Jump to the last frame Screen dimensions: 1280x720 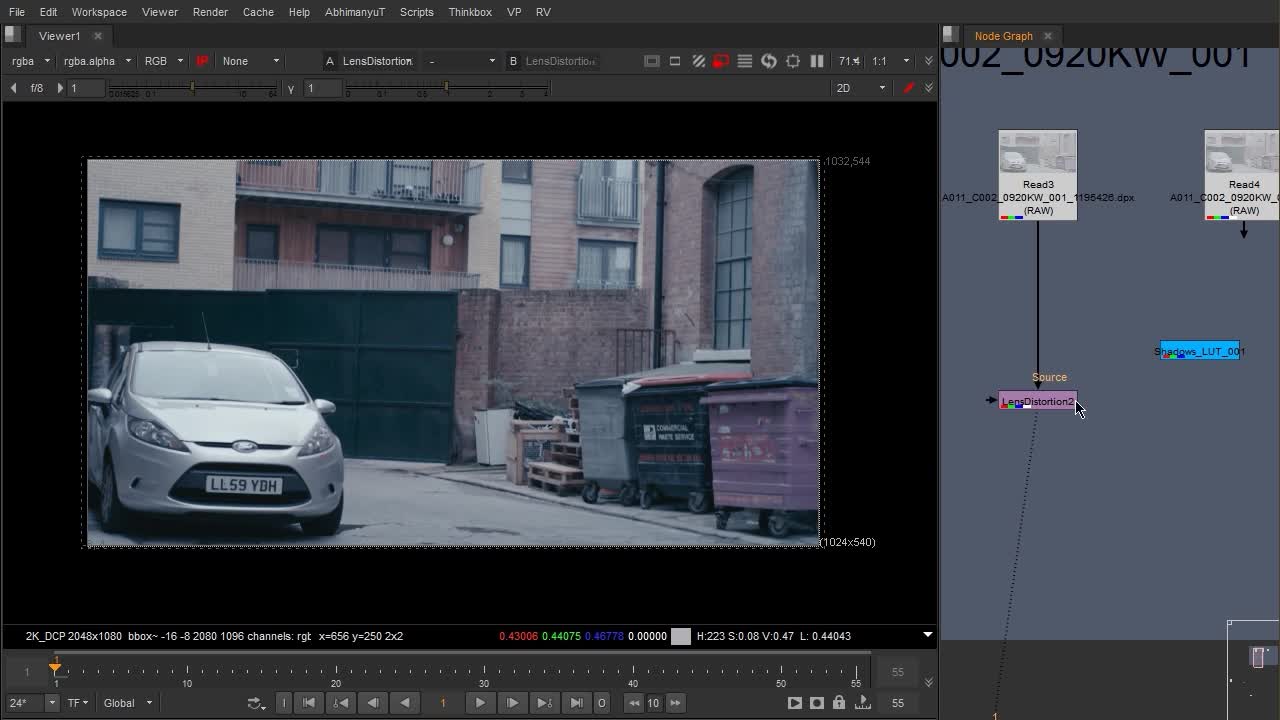576,703
